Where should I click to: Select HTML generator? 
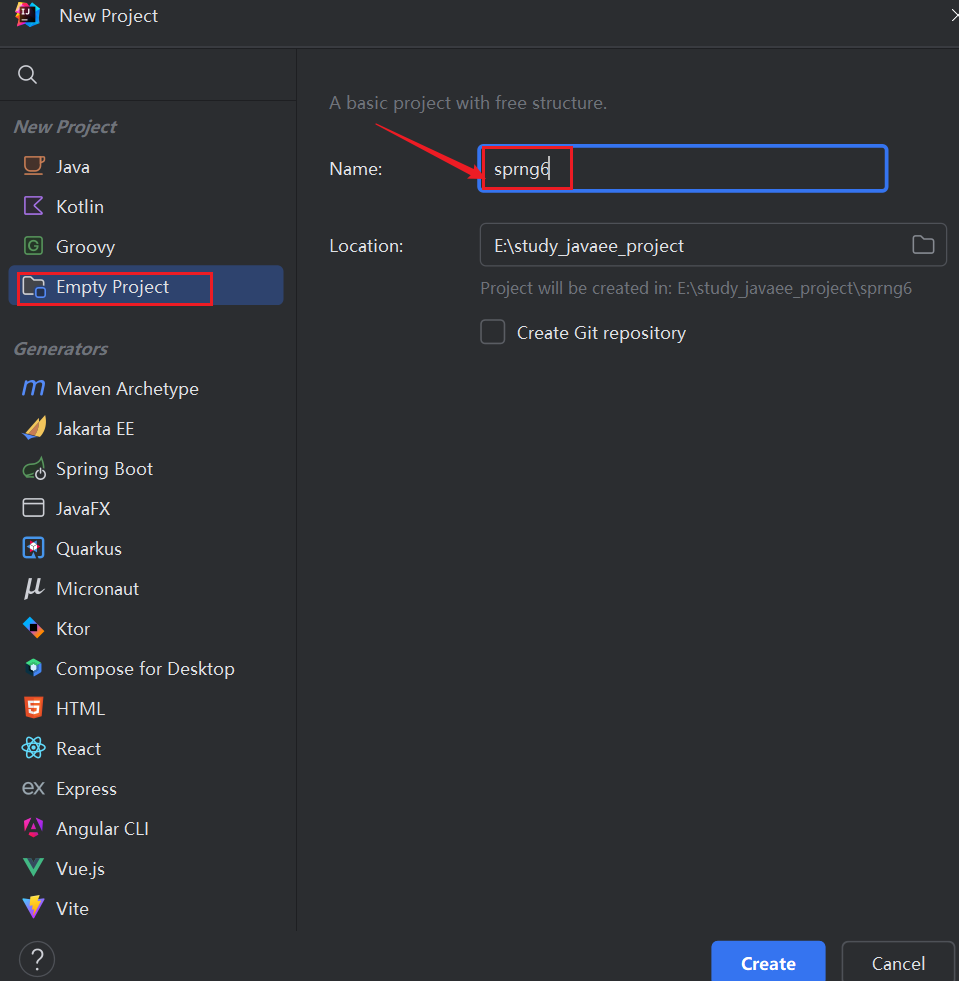coord(146,708)
